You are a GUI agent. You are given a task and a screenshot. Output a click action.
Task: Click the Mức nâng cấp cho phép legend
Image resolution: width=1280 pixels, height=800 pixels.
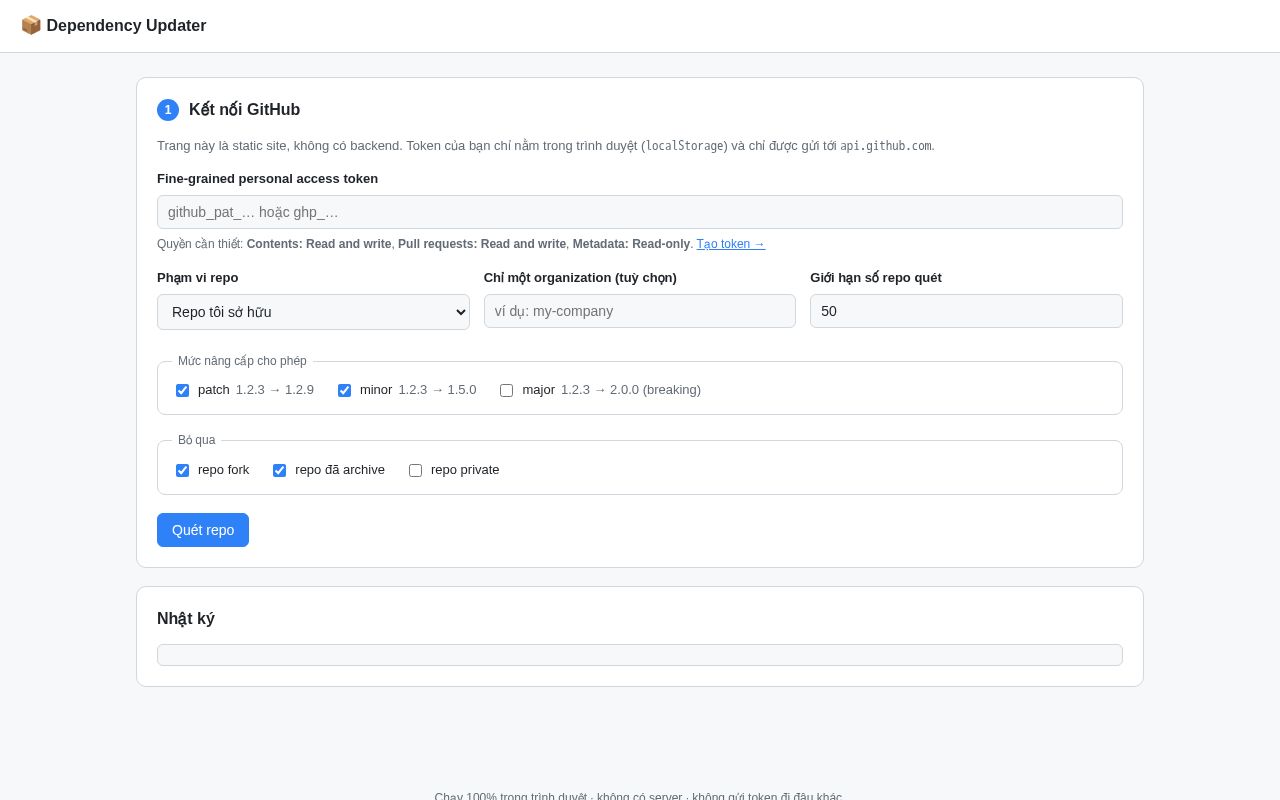click(242, 361)
